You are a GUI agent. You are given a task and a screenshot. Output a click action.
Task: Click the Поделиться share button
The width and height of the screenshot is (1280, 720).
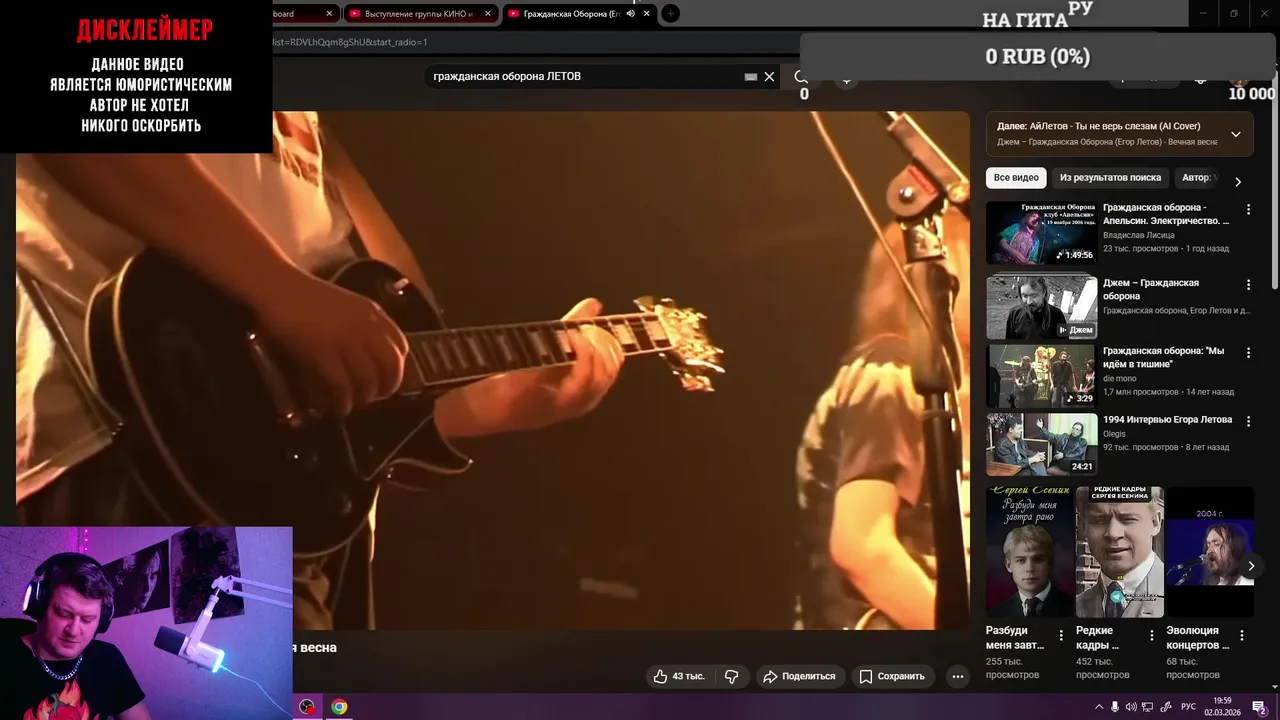coord(799,676)
